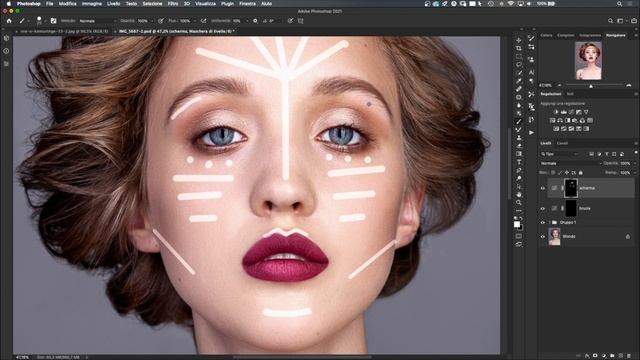Open layer blend mode Normale dropdown
Viewport: 640px width, 360px height.
coord(571,163)
